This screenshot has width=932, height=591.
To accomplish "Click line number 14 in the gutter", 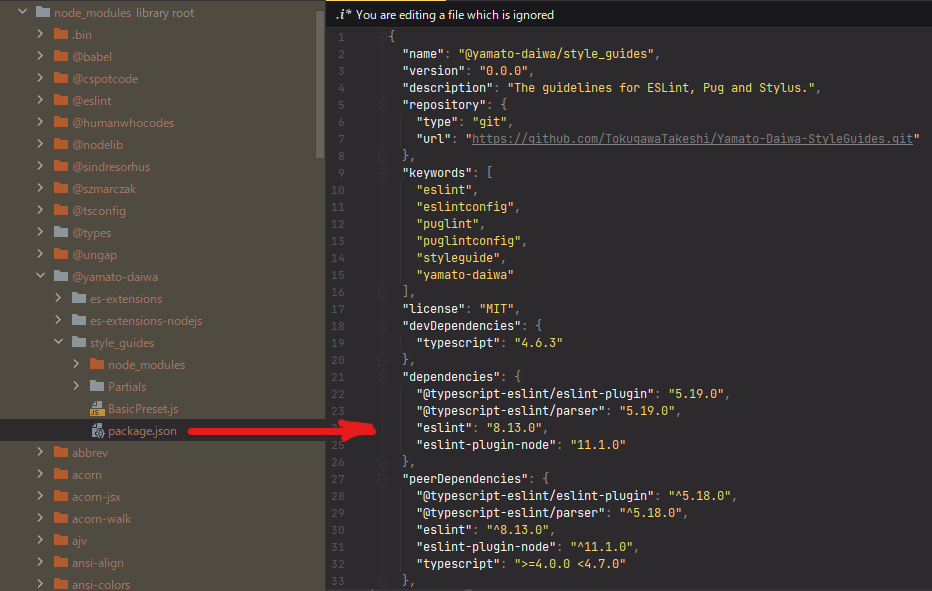I will tap(338, 258).
